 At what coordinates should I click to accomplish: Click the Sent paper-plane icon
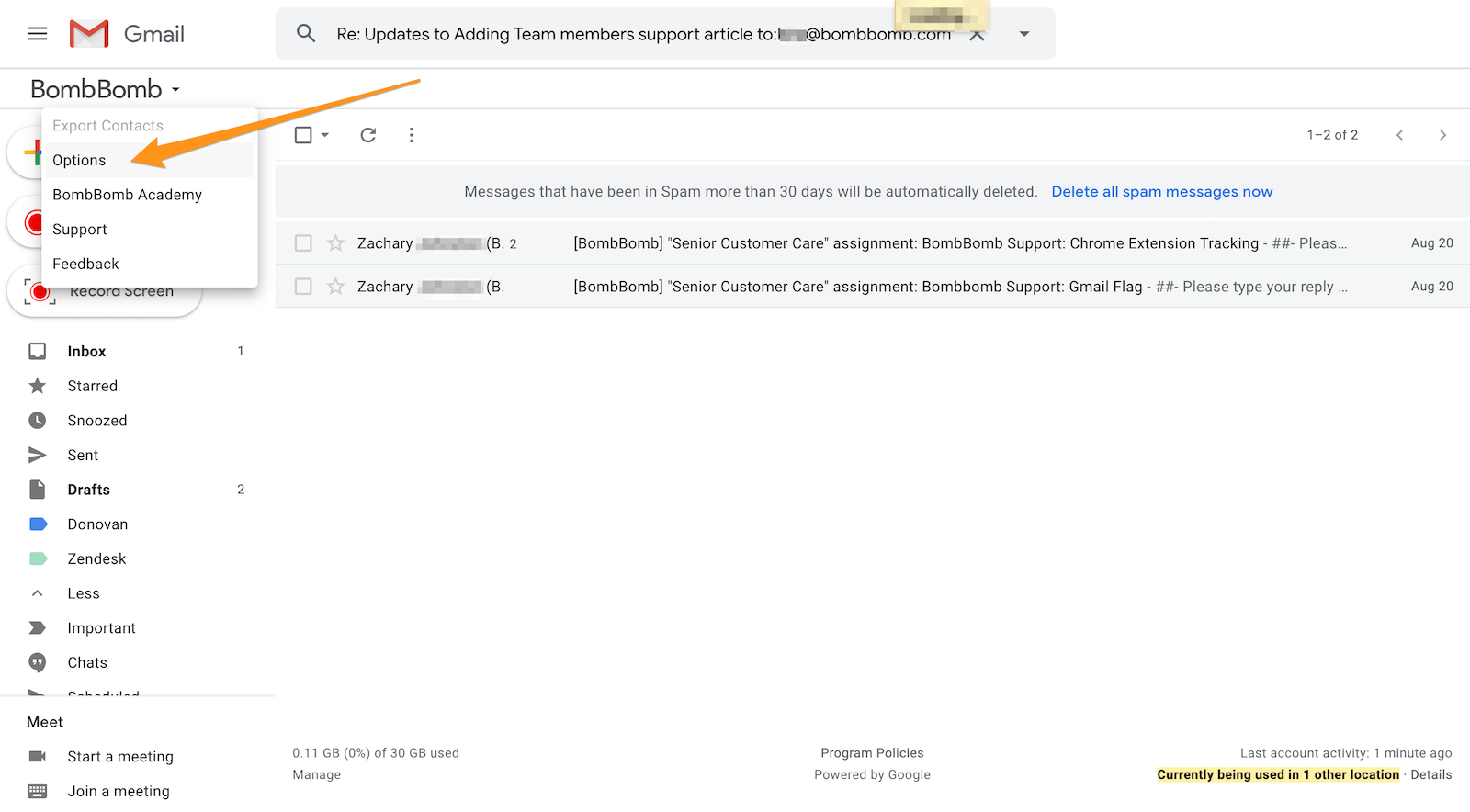point(38,456)
